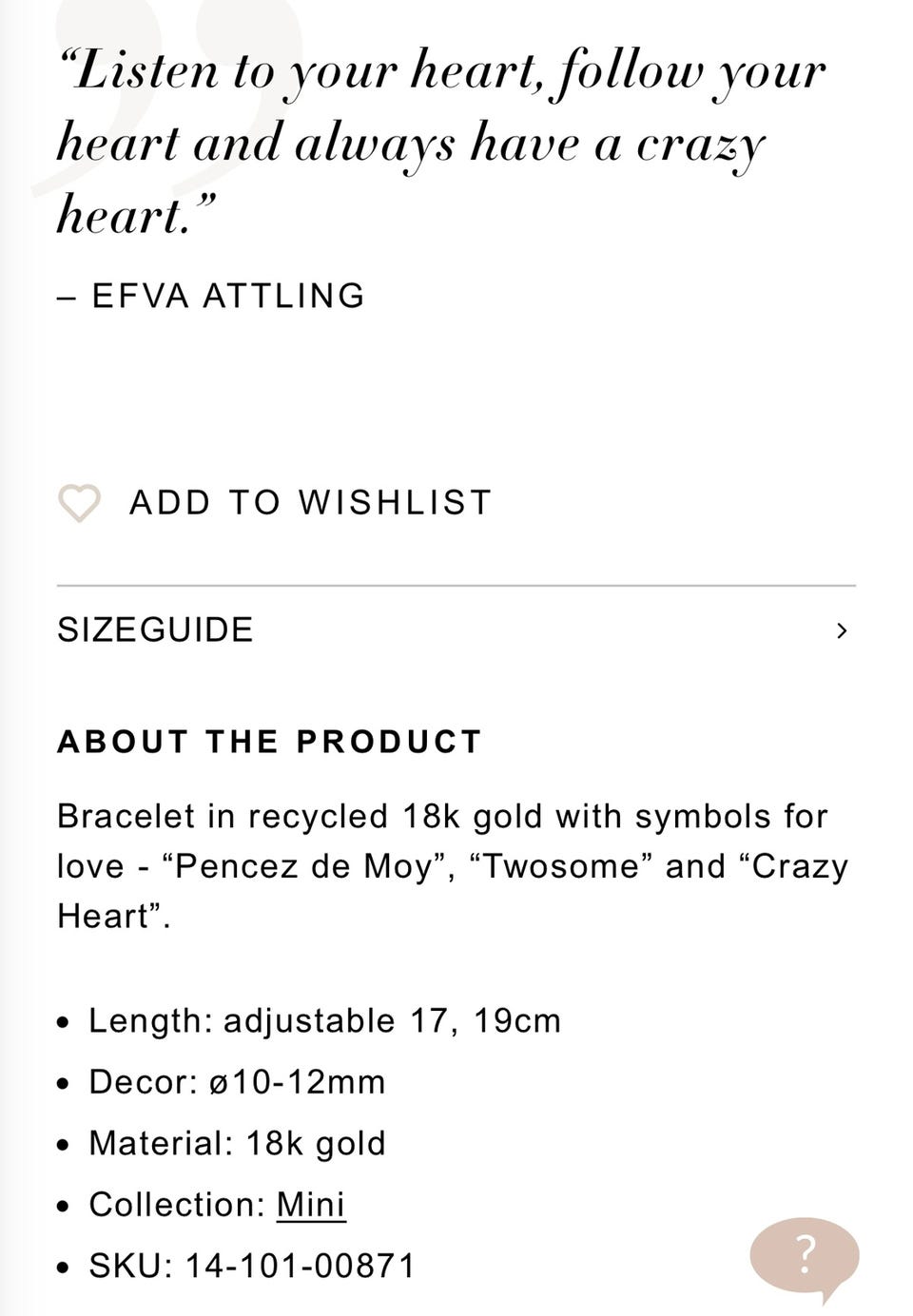Open the SIZEGUIDE section
The width and height of the screenshot is (913, 1316).
pyautogui.click(x=156, y=630)
